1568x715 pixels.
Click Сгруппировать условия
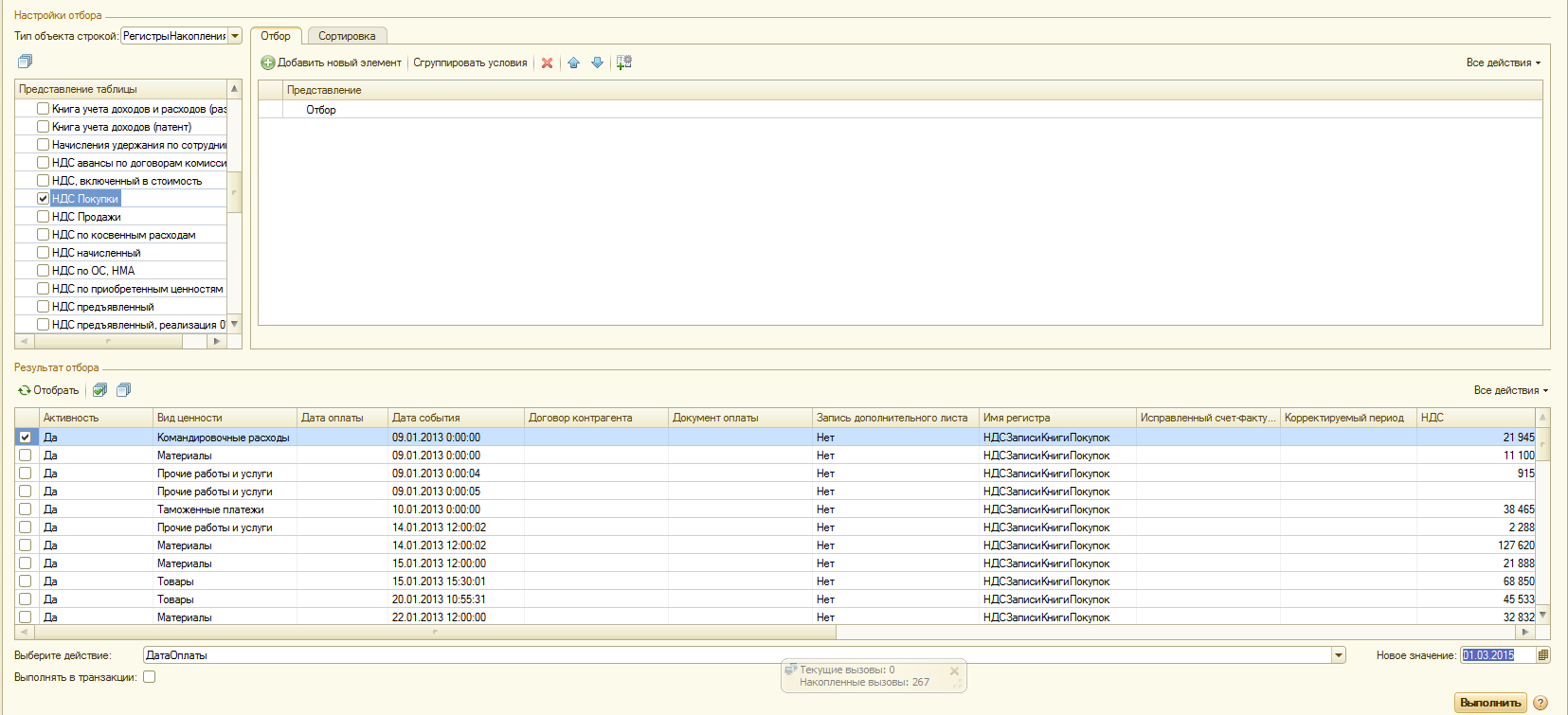point(470,63)
